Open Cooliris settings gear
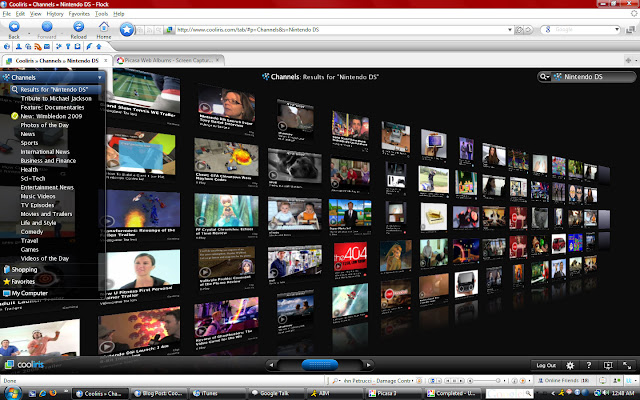This screenshot has width=640, height=400. [x=570, y=365]
